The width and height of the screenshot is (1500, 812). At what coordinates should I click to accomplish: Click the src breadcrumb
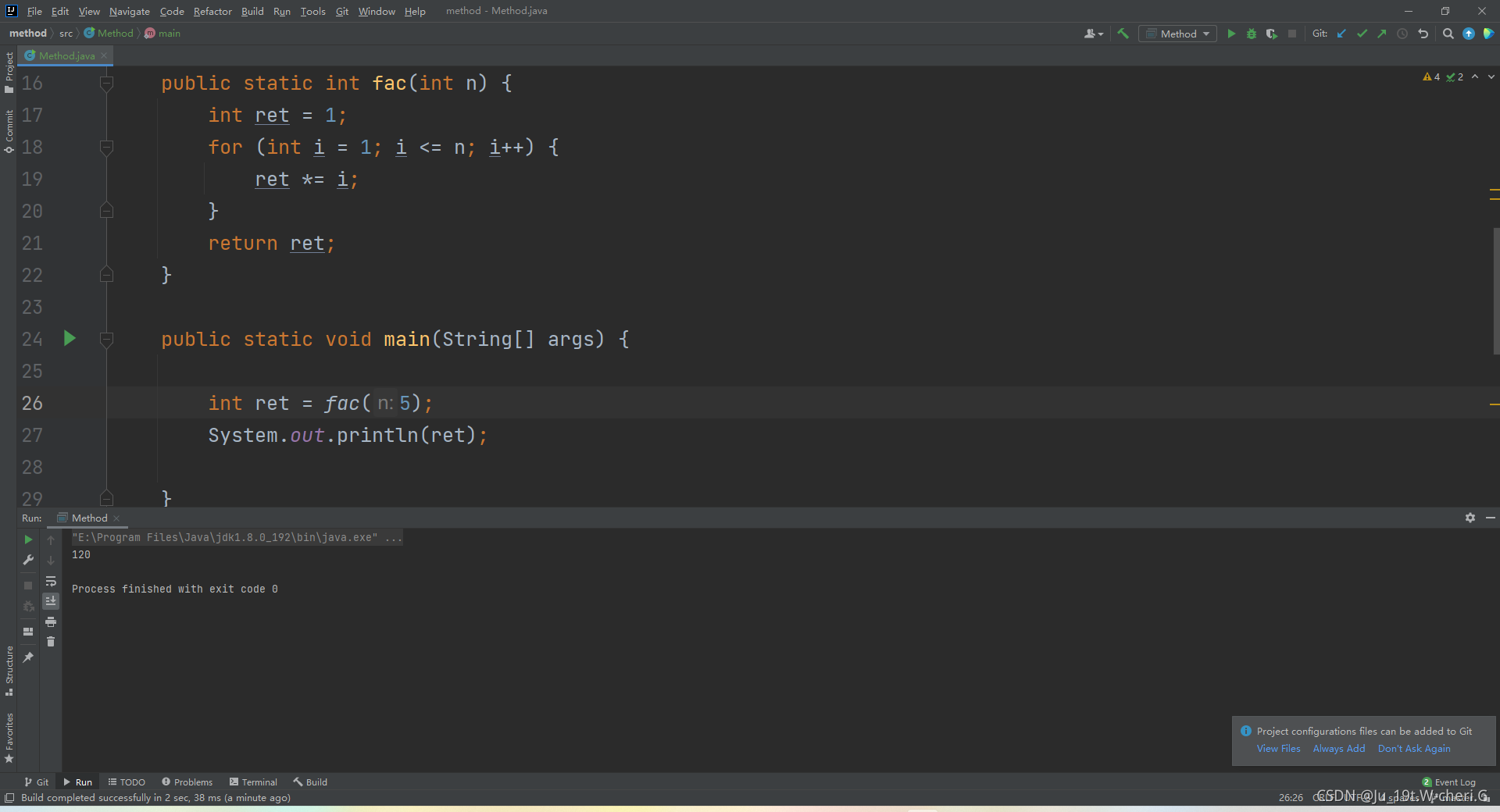pos(66,34)
